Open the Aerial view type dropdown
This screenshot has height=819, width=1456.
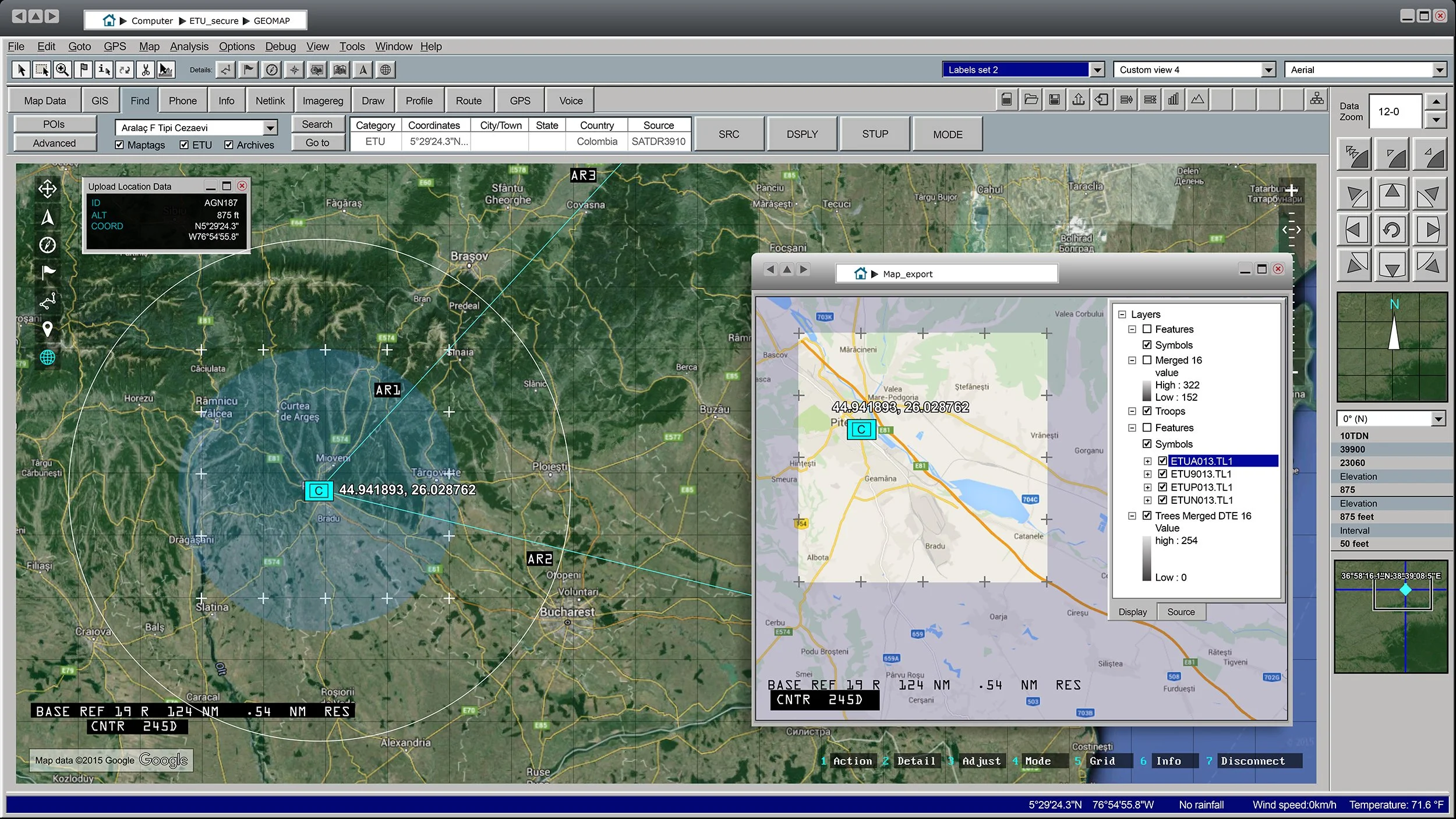point(1439,70)
